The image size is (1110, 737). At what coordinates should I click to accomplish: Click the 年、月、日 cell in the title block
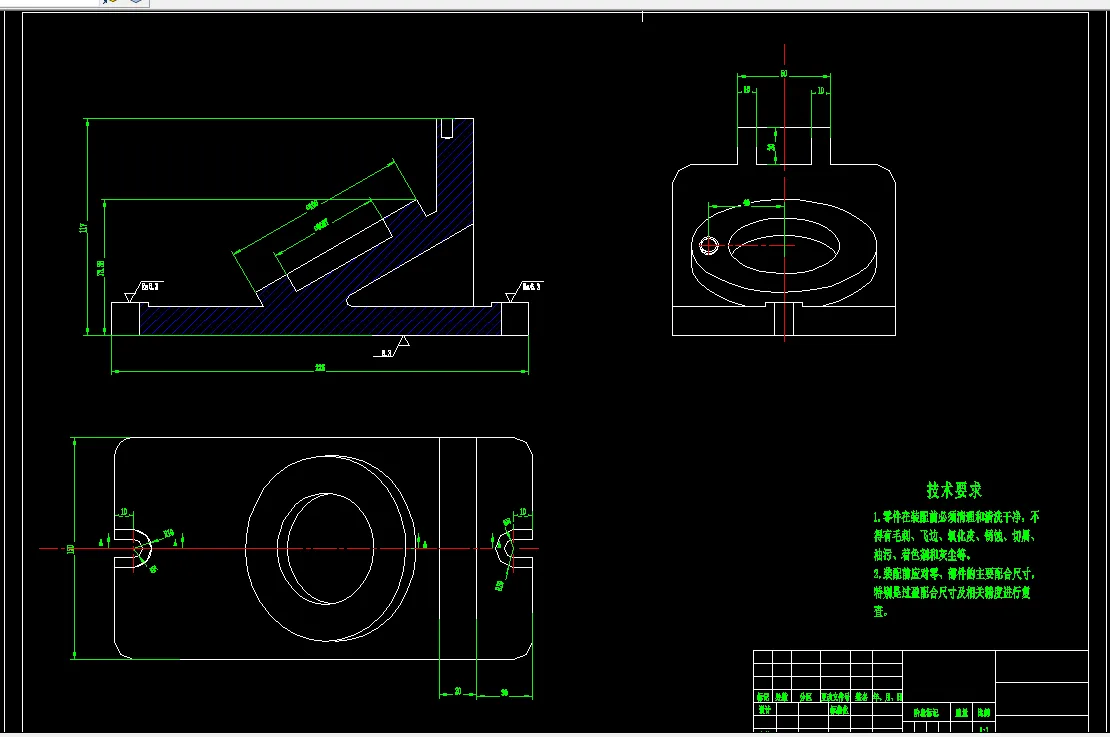pos(888,697)
